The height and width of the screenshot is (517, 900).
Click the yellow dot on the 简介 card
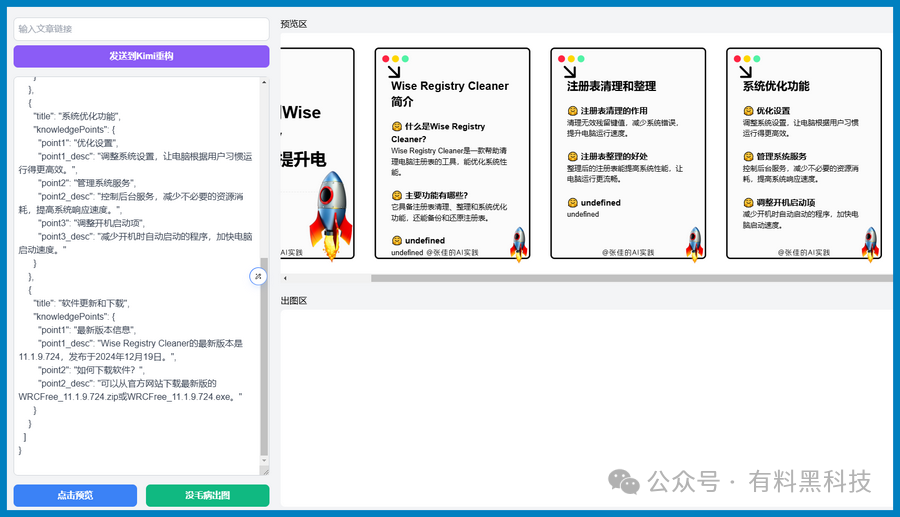tap(395, 59)
